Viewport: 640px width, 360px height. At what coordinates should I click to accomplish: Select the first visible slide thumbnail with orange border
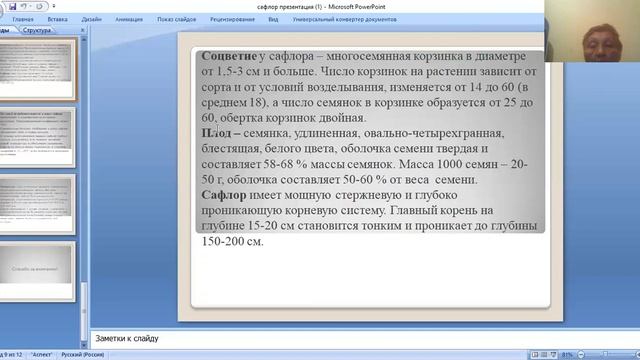click(37, 69)
